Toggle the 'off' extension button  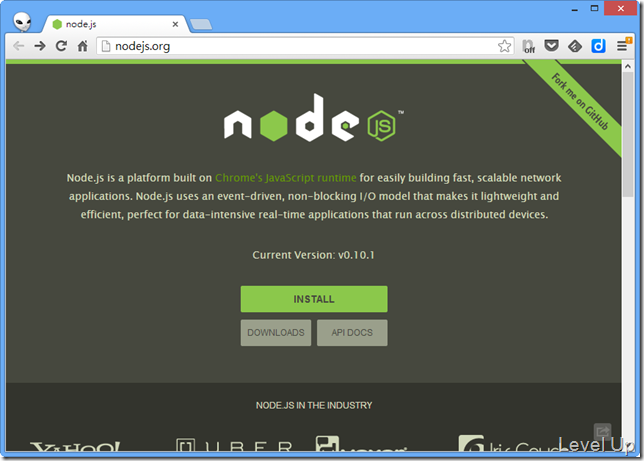[x=529, y=46]
